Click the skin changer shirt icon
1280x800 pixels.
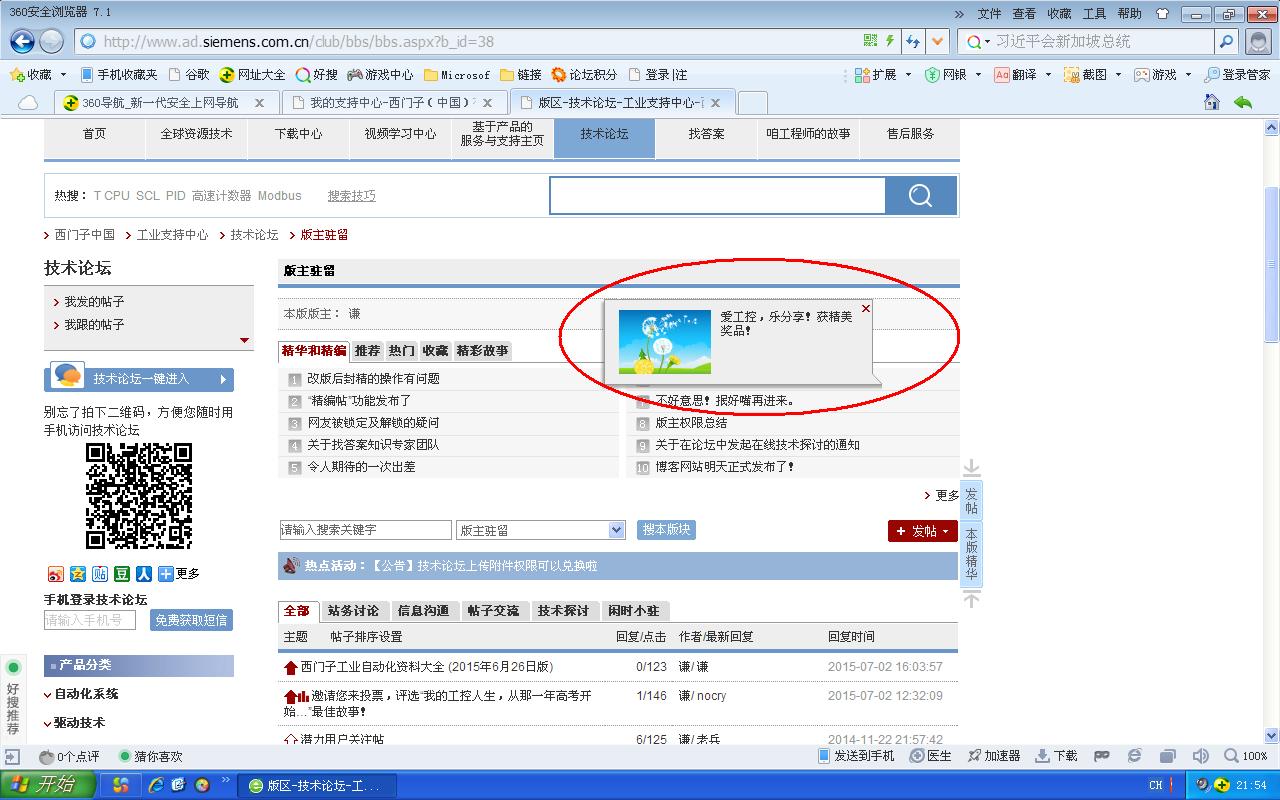click(x=1162, y=14)
